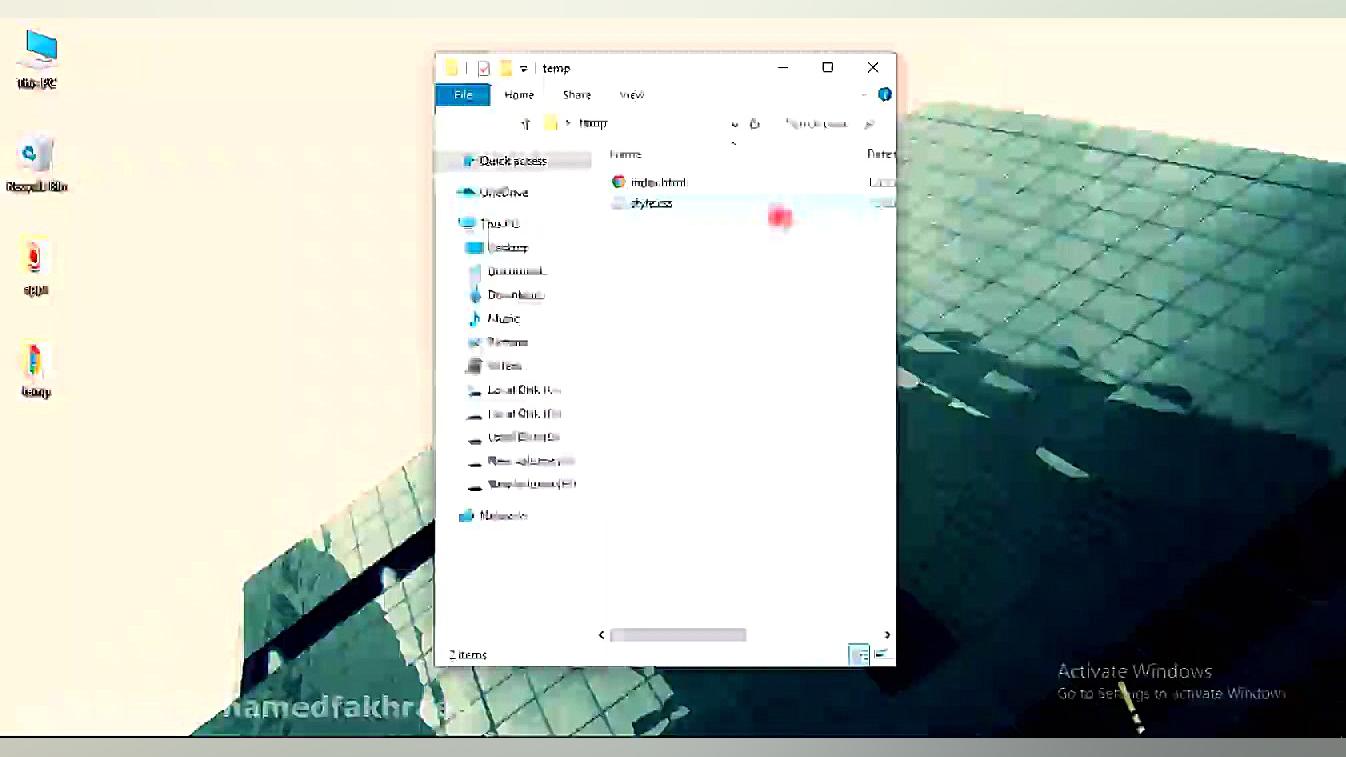Open Help with the blue question icon
Viewport: 1346px width, 757px height.
884,94
